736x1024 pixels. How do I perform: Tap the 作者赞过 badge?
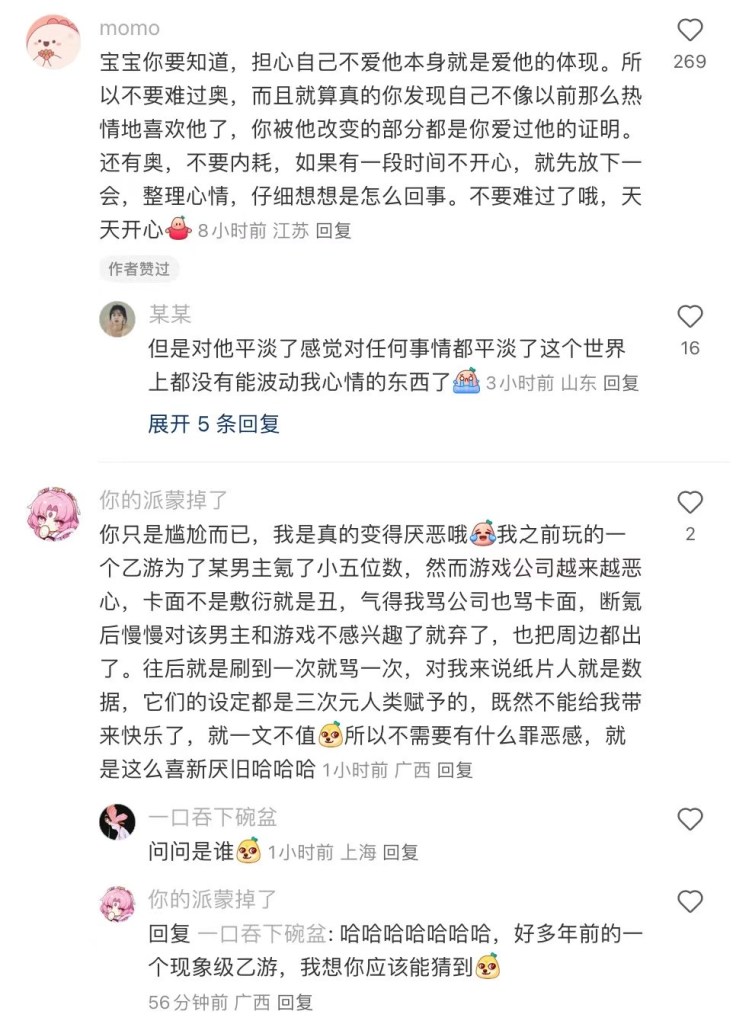click(x=139, y=269)
